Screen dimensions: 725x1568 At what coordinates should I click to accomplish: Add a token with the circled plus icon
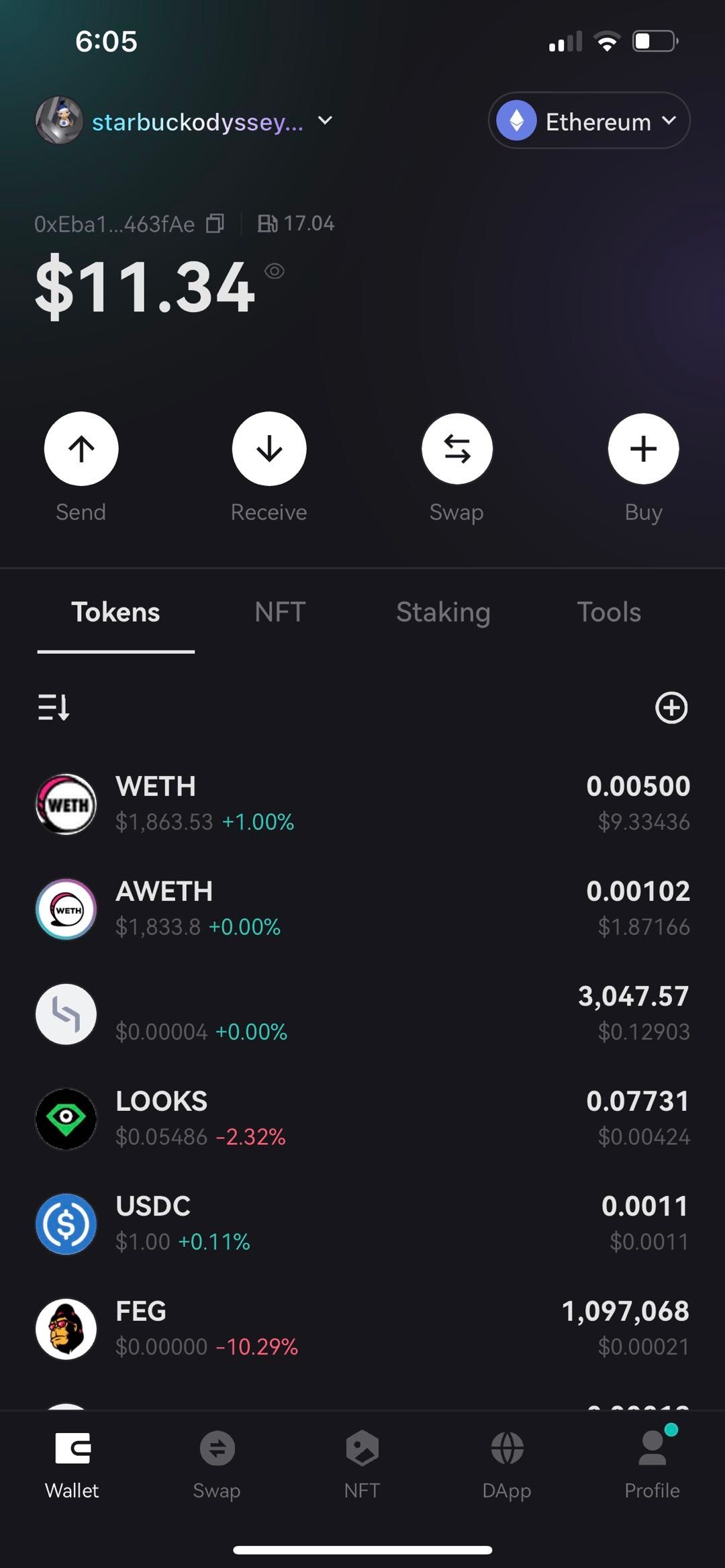click(671, 707)
